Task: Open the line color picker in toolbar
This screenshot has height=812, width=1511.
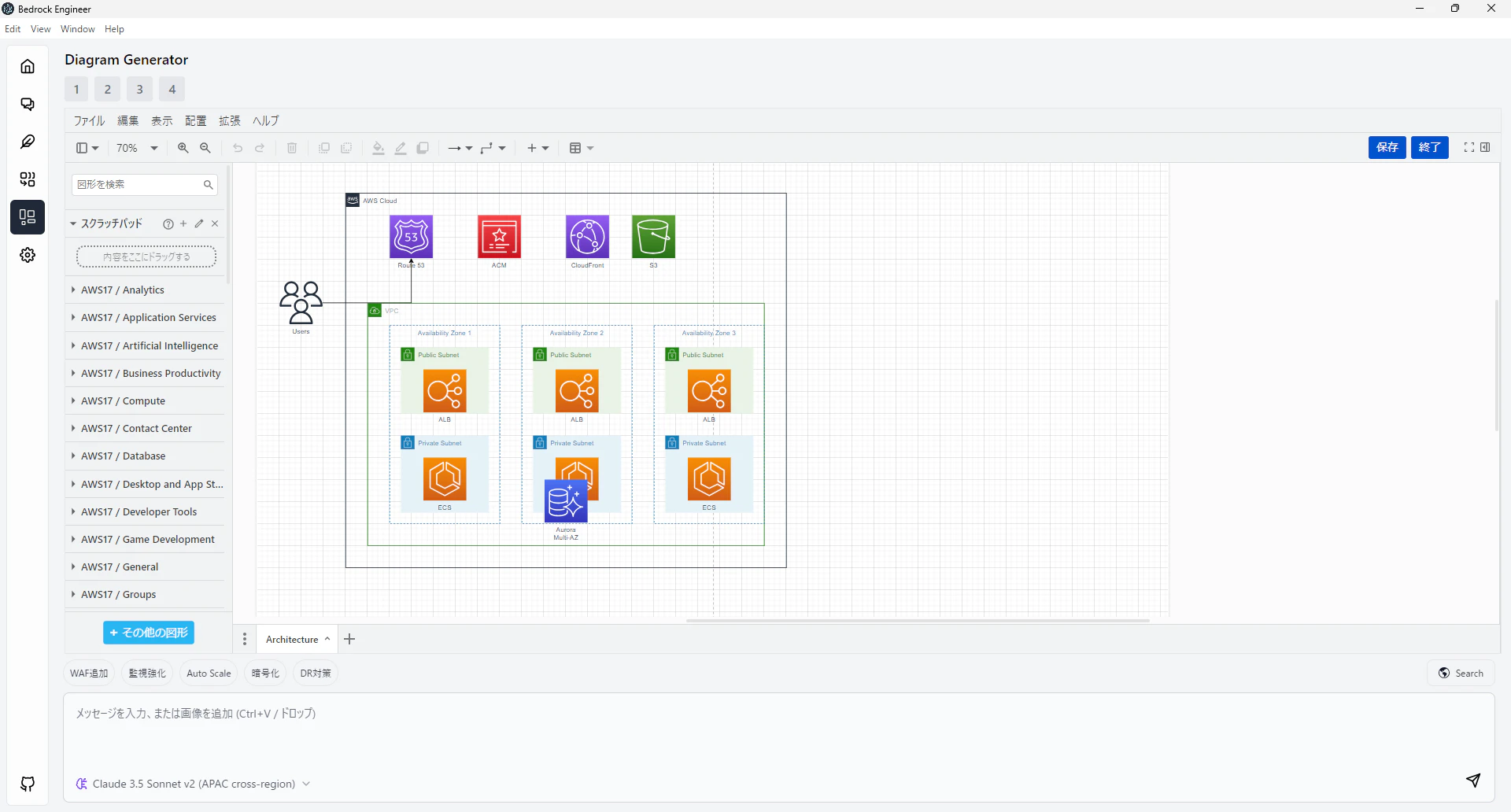Action: click(401, 148)
